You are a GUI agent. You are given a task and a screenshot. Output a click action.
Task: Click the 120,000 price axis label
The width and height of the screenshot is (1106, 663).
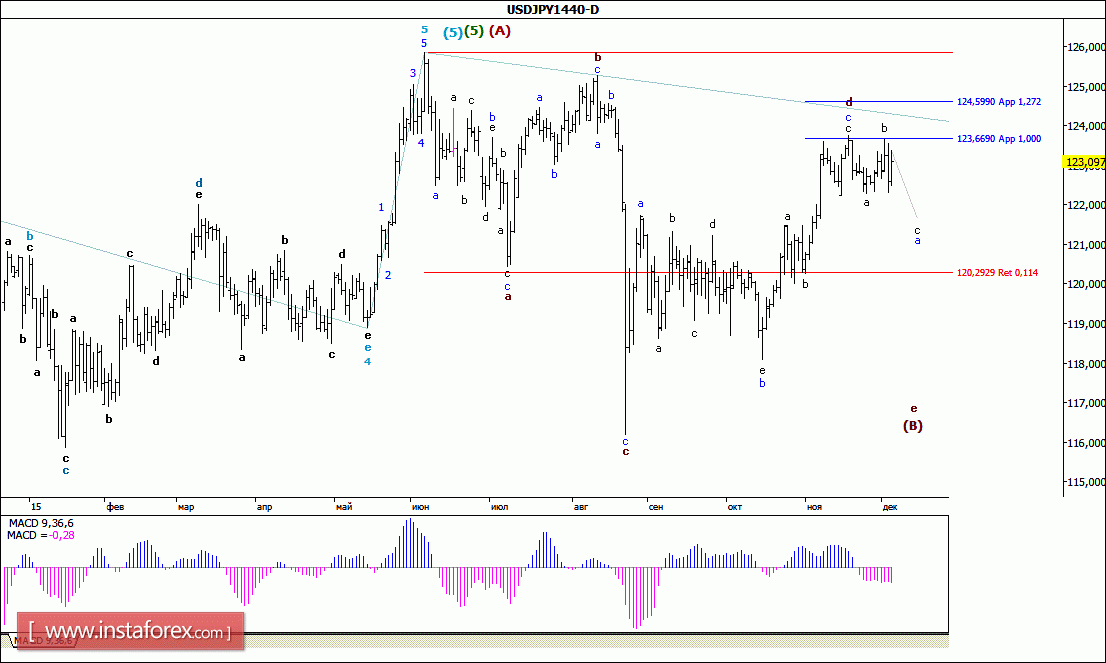coord(1086,284)
